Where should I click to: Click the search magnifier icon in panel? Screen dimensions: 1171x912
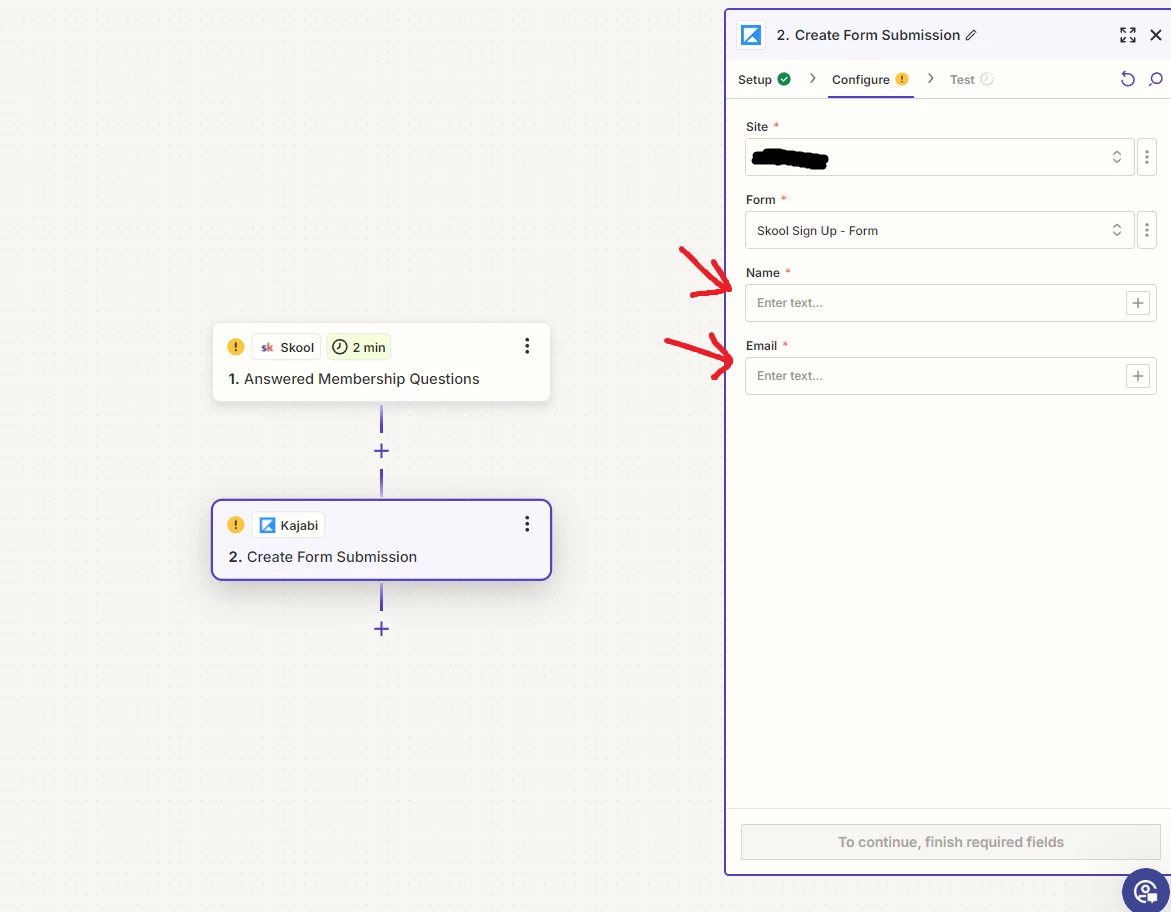pos(1155,79)
